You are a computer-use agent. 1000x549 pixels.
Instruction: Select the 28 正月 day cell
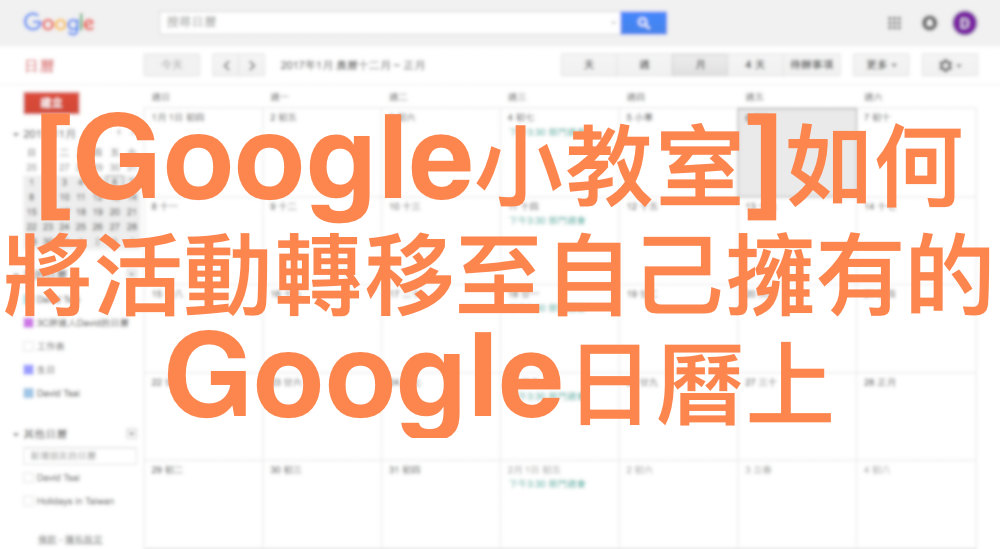pyautogui.click(x=916, y=416)
